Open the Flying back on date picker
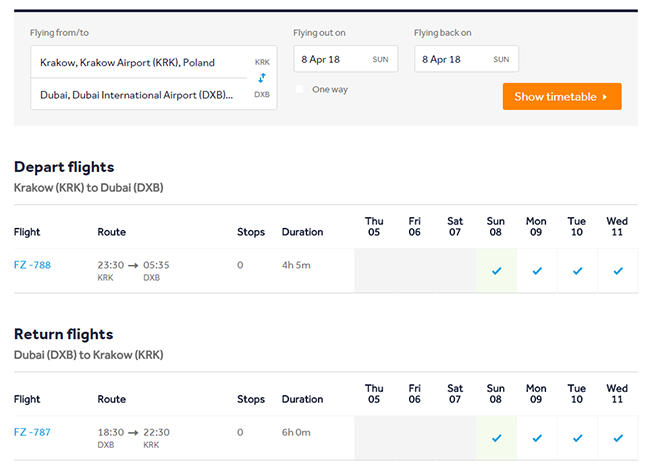The width and height of the screenshot is (650, 470). coord(466,59)
